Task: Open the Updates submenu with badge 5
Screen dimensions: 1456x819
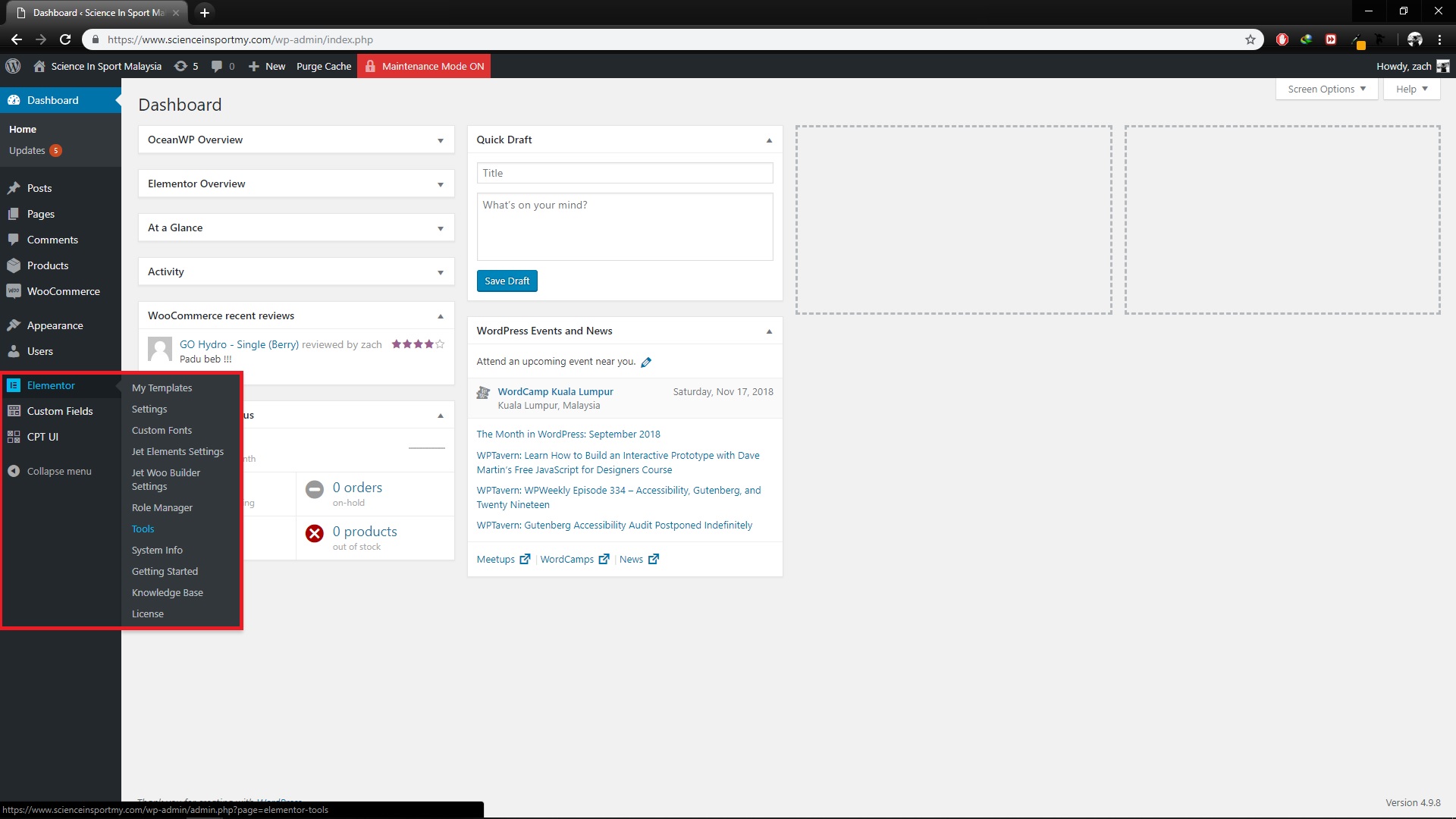Action: pyautogui.click(x=36, y=150)
